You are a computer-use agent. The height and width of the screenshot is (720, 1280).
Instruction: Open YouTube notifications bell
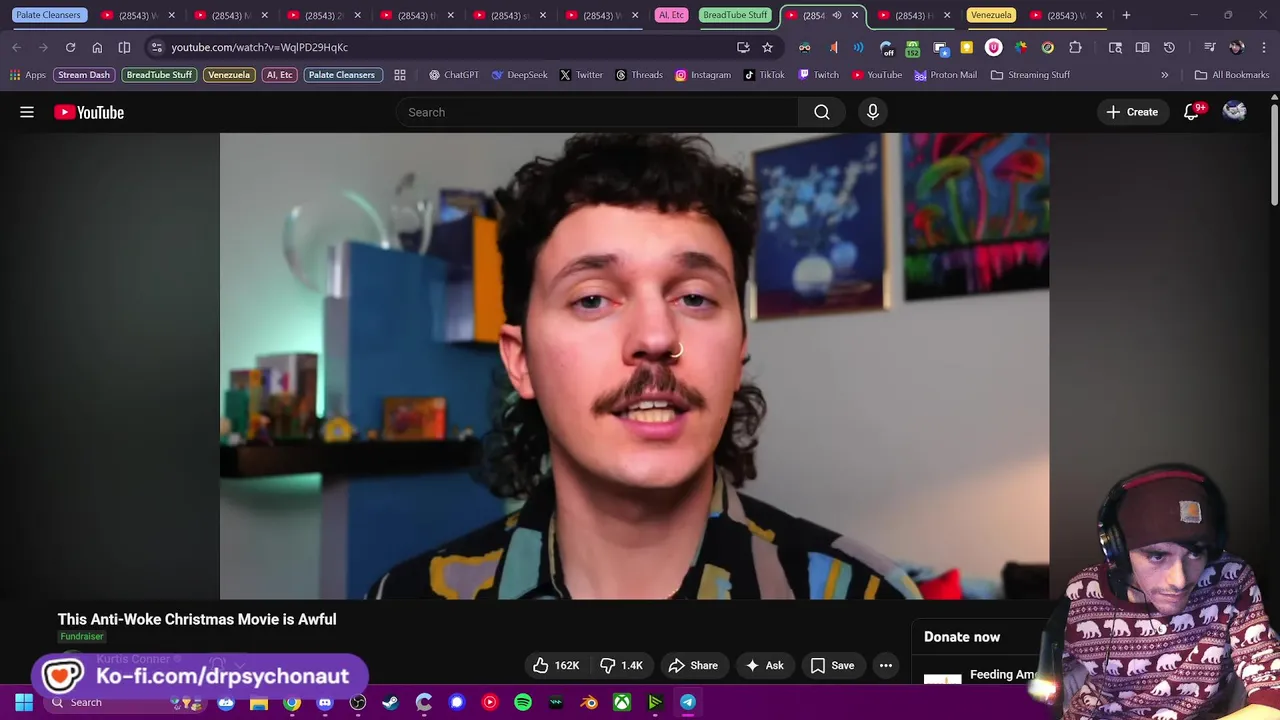(1191, 112)
